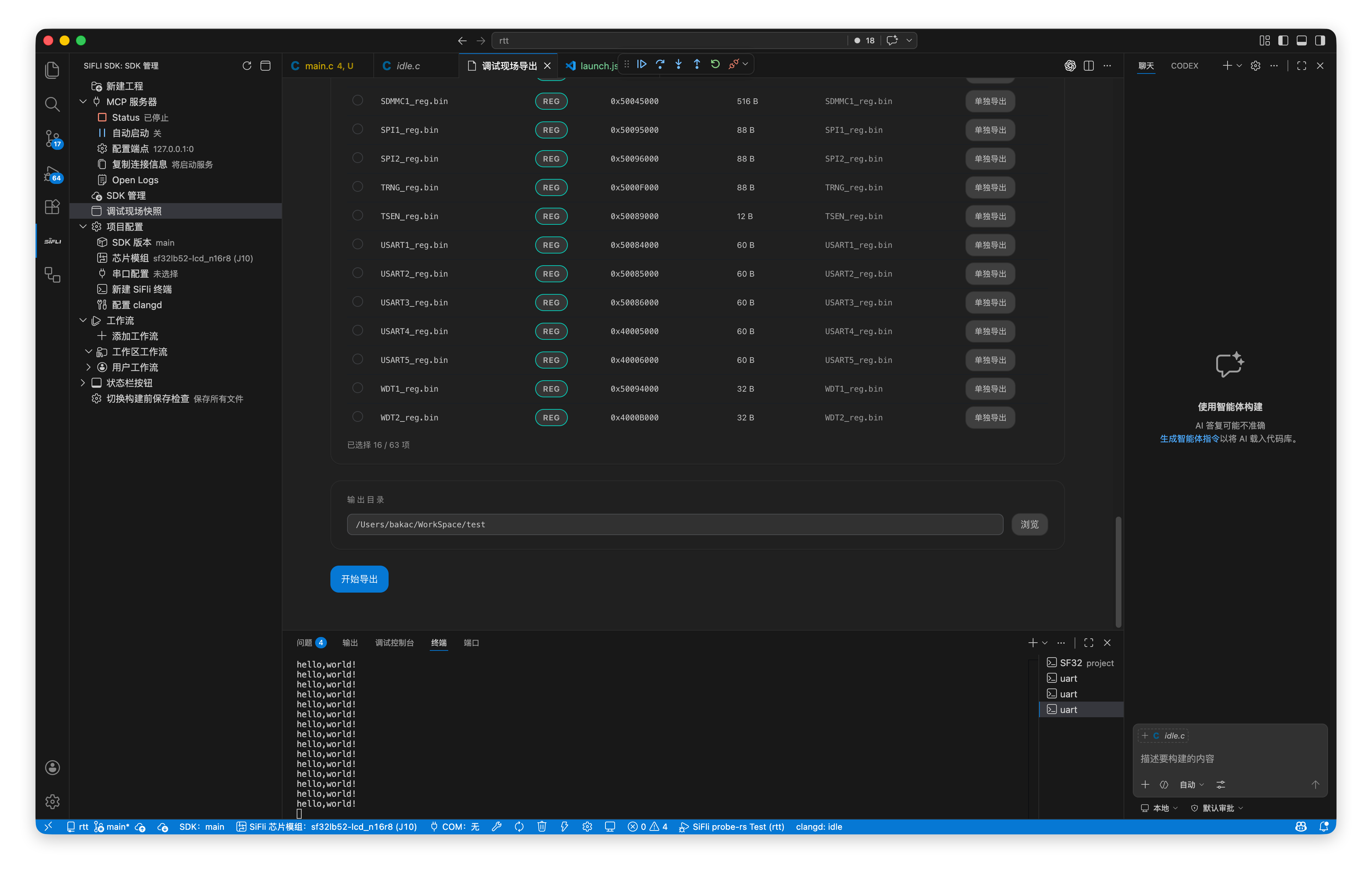
Task: Click the debug Restart icon
Action: tap(715, 64)
